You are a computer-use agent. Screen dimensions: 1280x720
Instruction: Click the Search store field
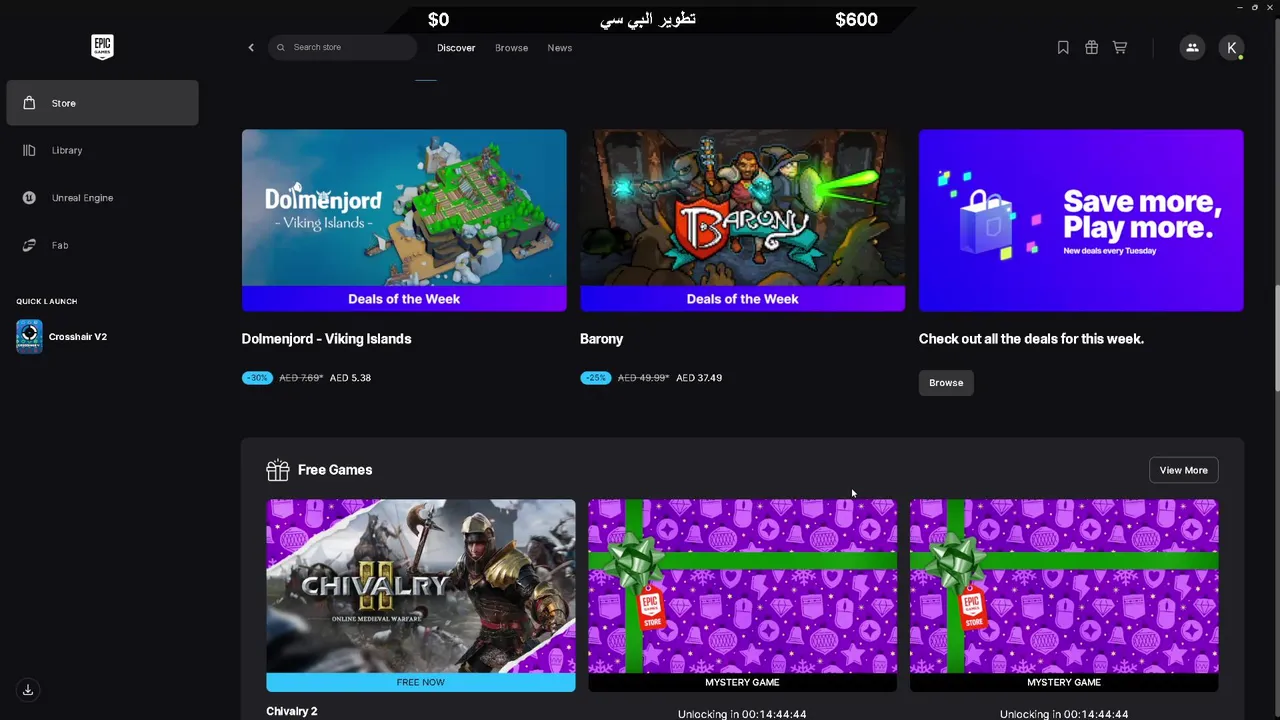click(342, 47)
